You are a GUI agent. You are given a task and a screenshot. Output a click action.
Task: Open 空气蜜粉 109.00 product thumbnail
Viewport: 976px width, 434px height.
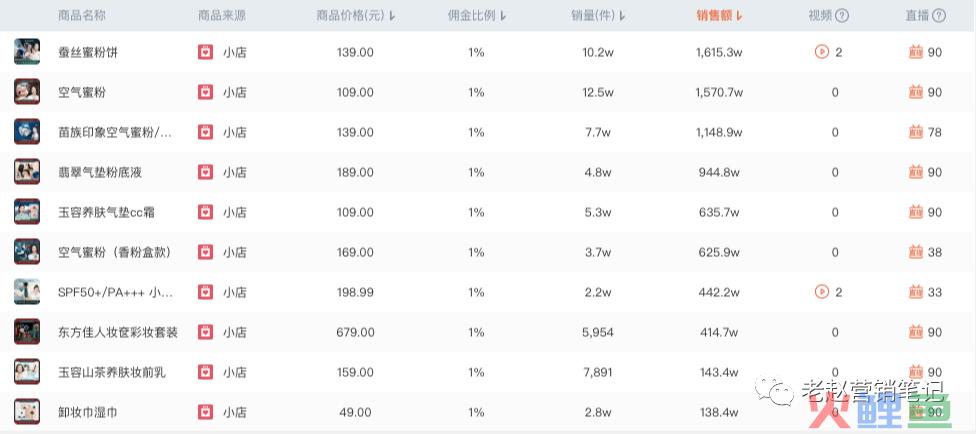[27, 92]
